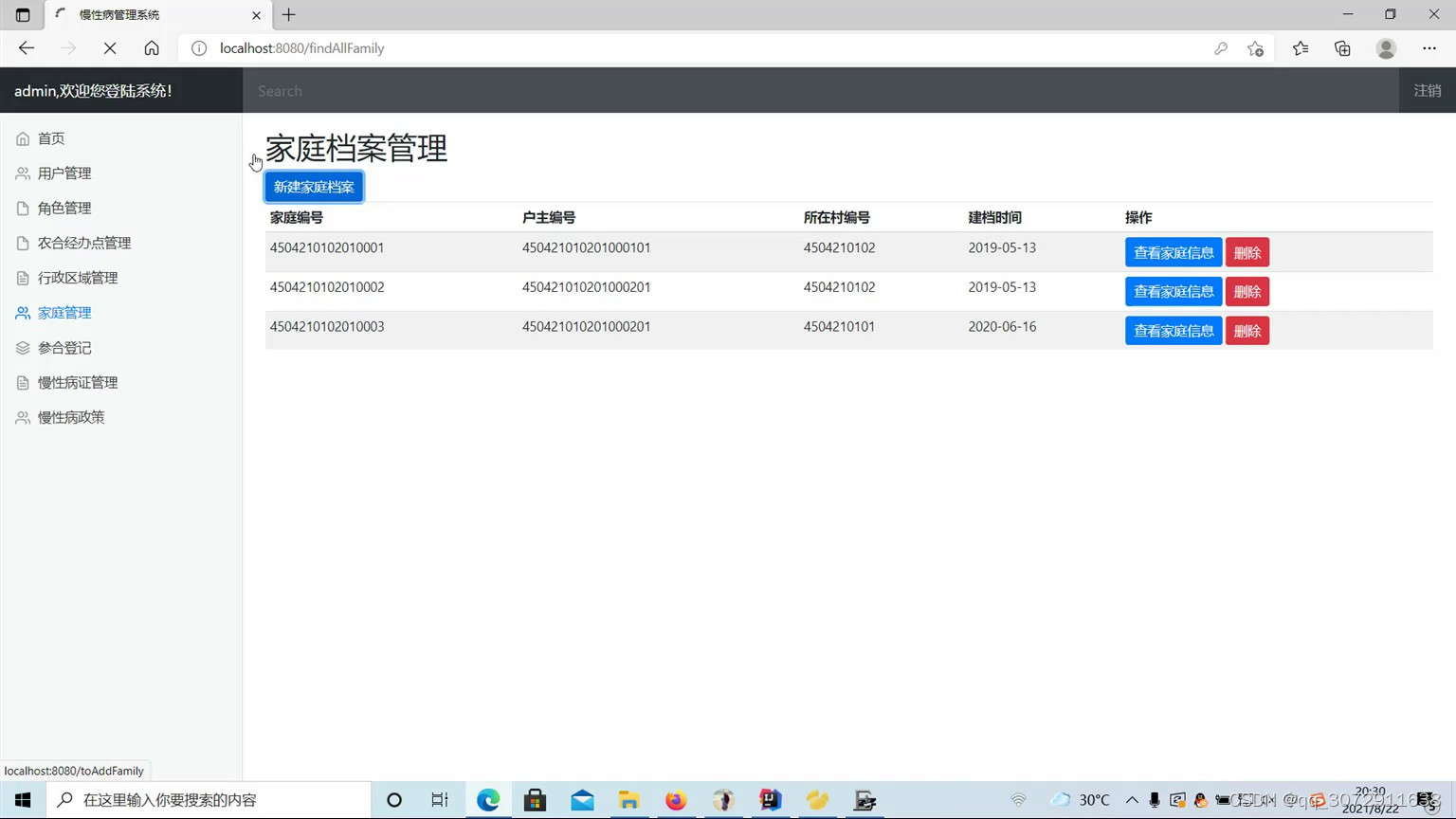Open Firefox from the taskbar
1456x819 pixels.
pyautogui.click(x=676, y=800)
